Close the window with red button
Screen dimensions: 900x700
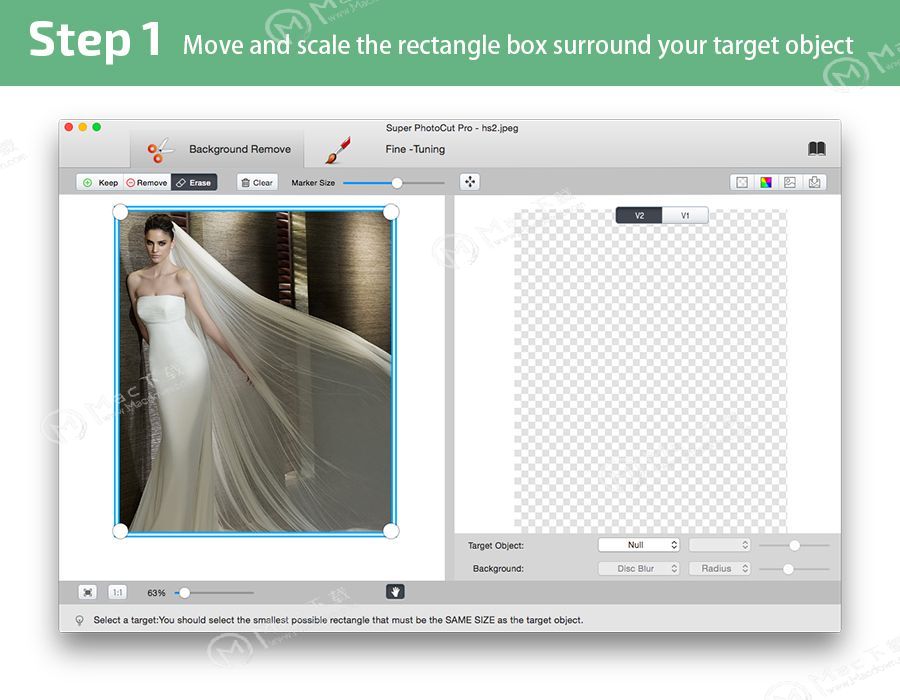[x=69, y=127]
